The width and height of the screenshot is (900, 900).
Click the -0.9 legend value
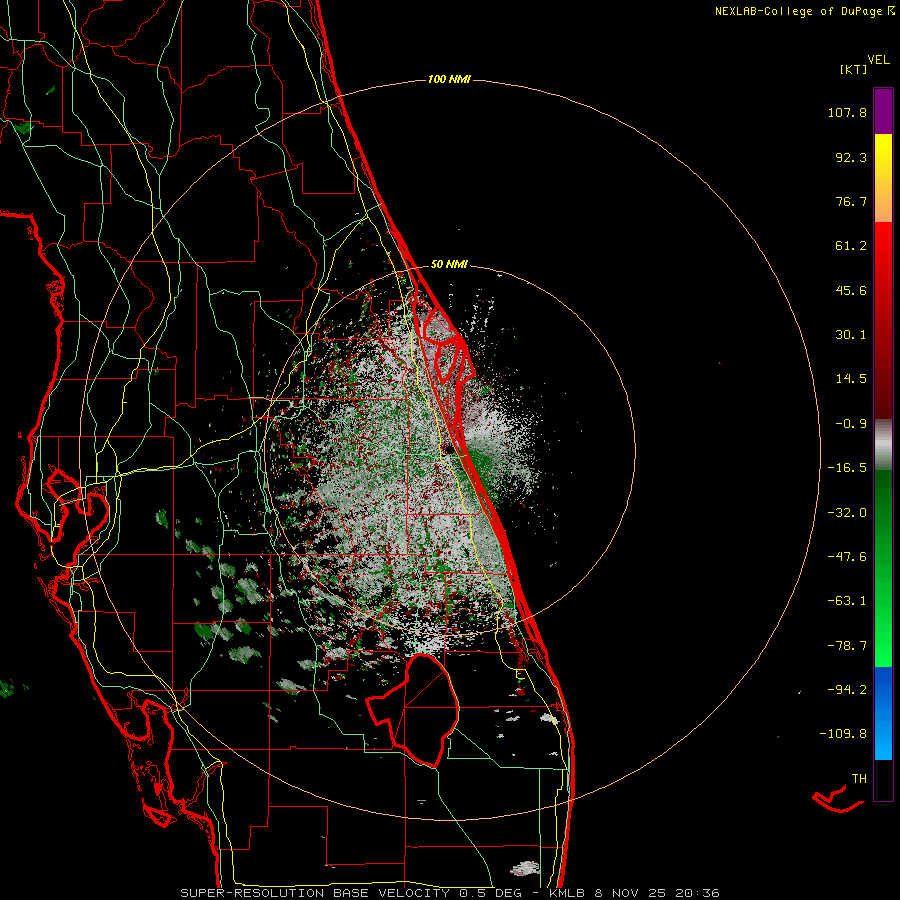[x=851, y=424]
